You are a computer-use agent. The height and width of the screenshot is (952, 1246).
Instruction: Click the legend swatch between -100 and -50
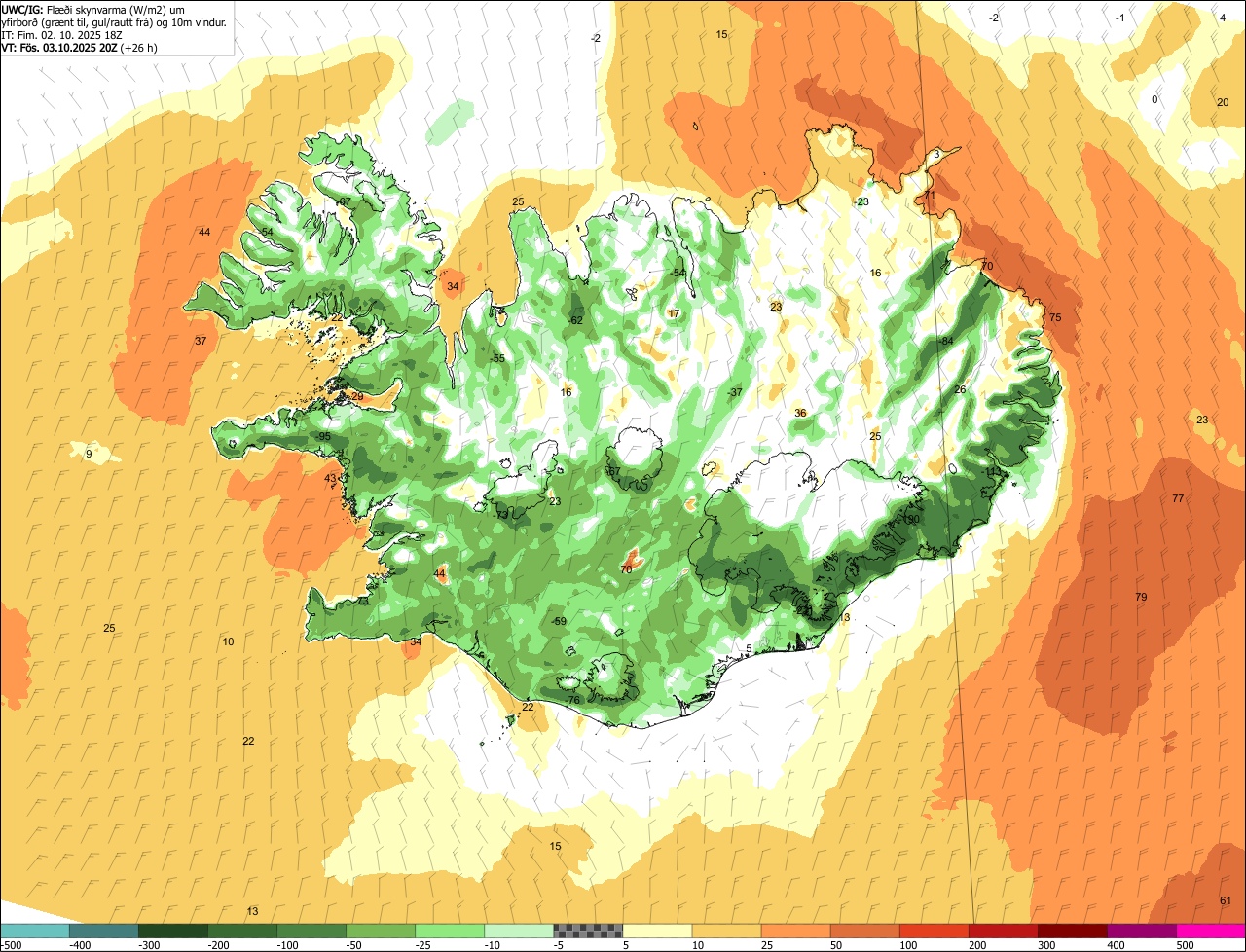pos(311,931)
